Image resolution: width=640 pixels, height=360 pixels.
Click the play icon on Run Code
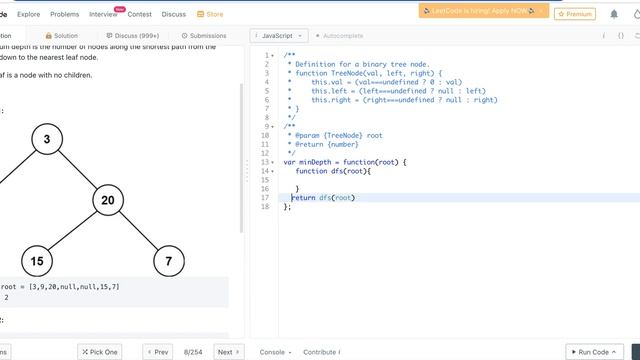click(x=573, y=352)
